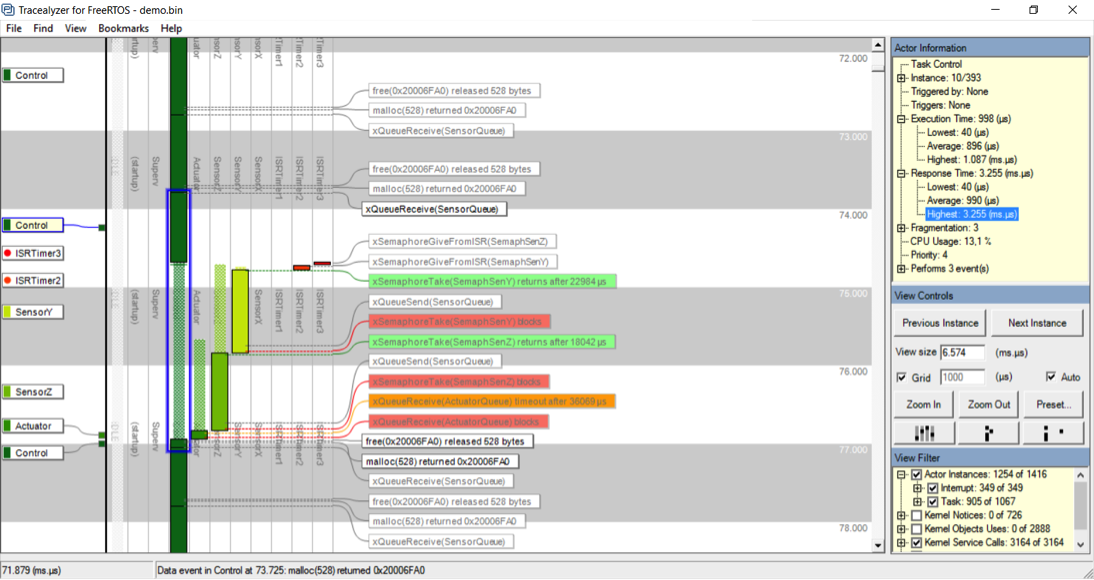Select the SensorZ actor label

32,392
